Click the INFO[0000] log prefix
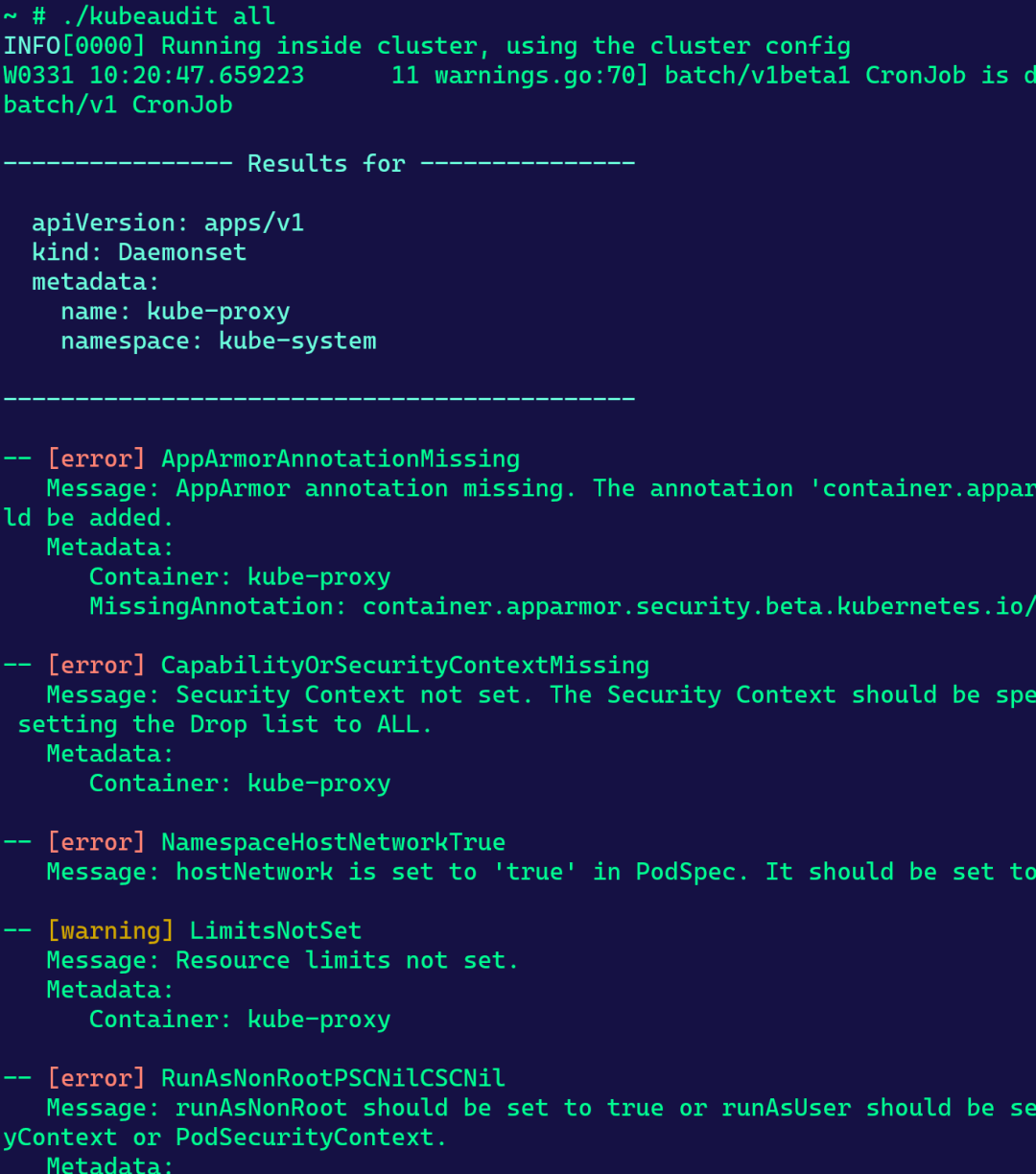The height and width of the screenshot is (1174, 1036). coord(75,46)
